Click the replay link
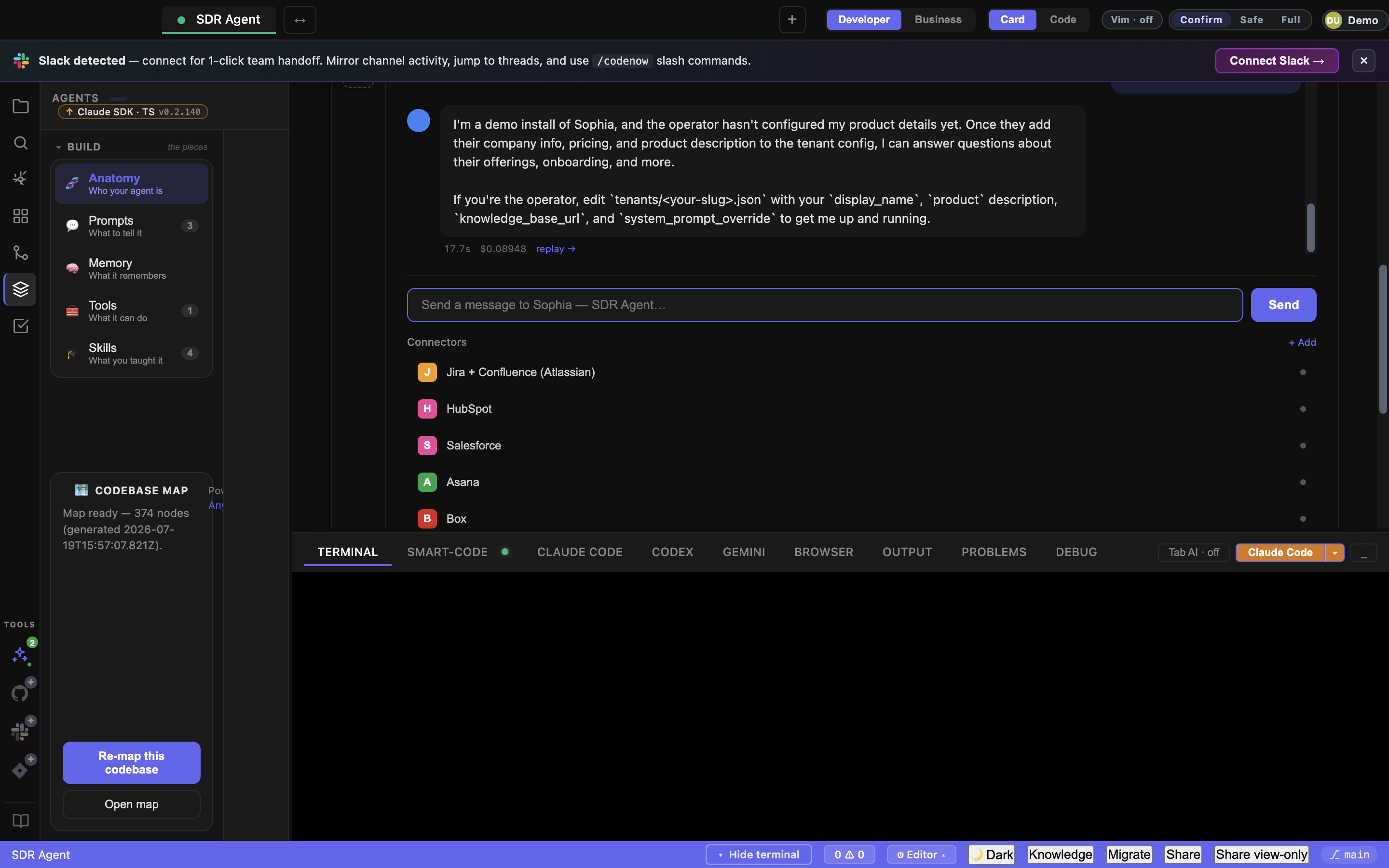This screenshot has width=1389, height=868. 556,249
